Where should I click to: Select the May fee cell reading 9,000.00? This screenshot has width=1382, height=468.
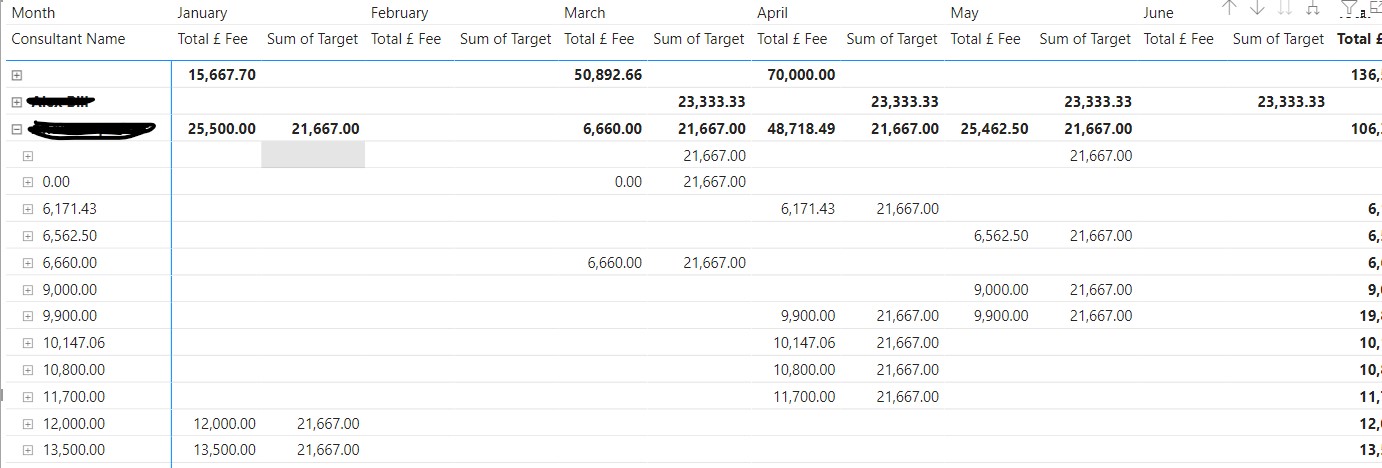click(1001, 290)
